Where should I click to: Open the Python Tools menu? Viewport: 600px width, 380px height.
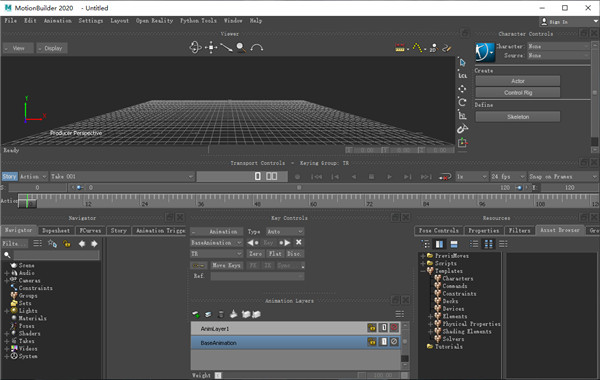pos(198,21)
